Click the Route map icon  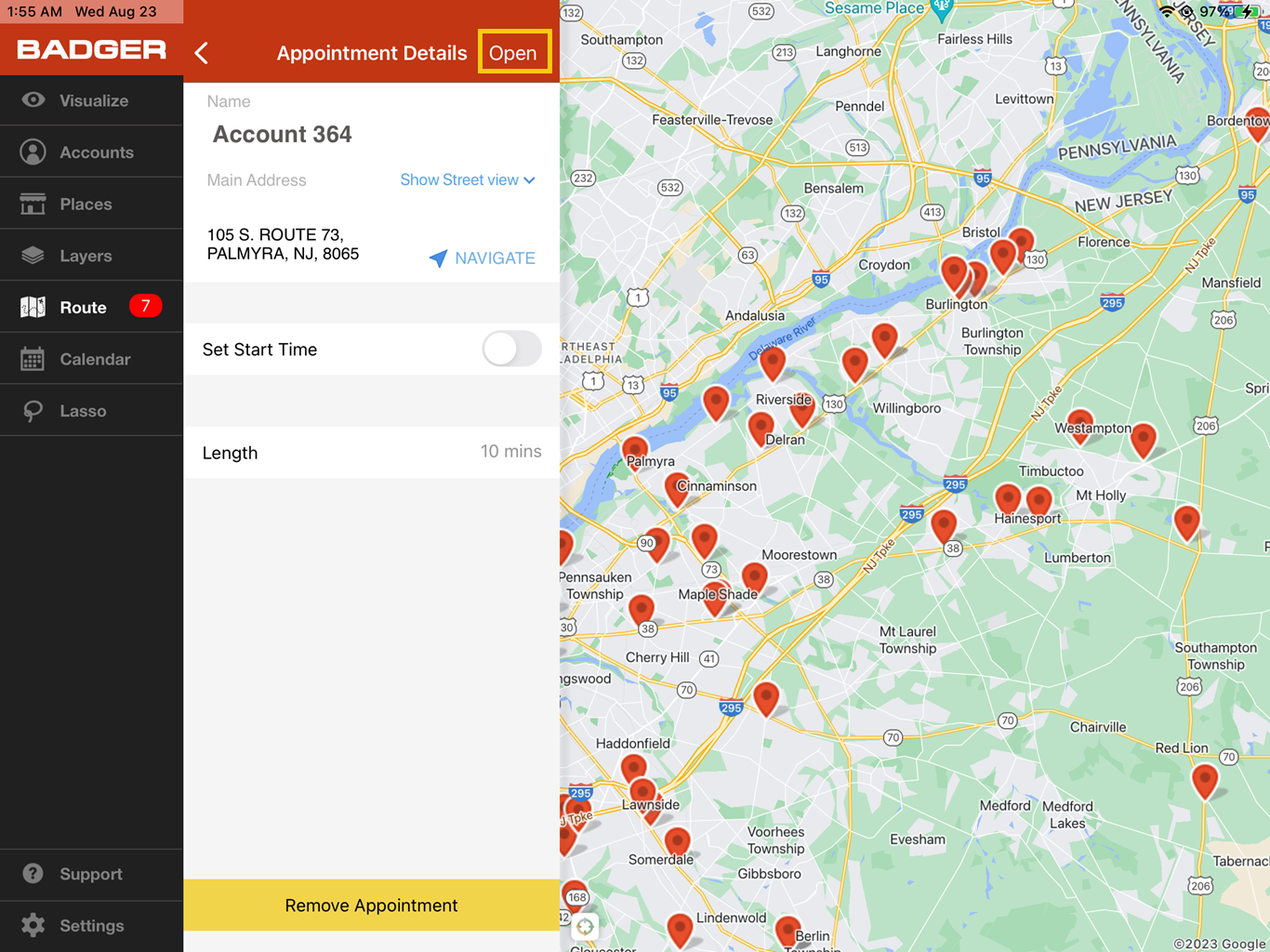coord(33,307)
